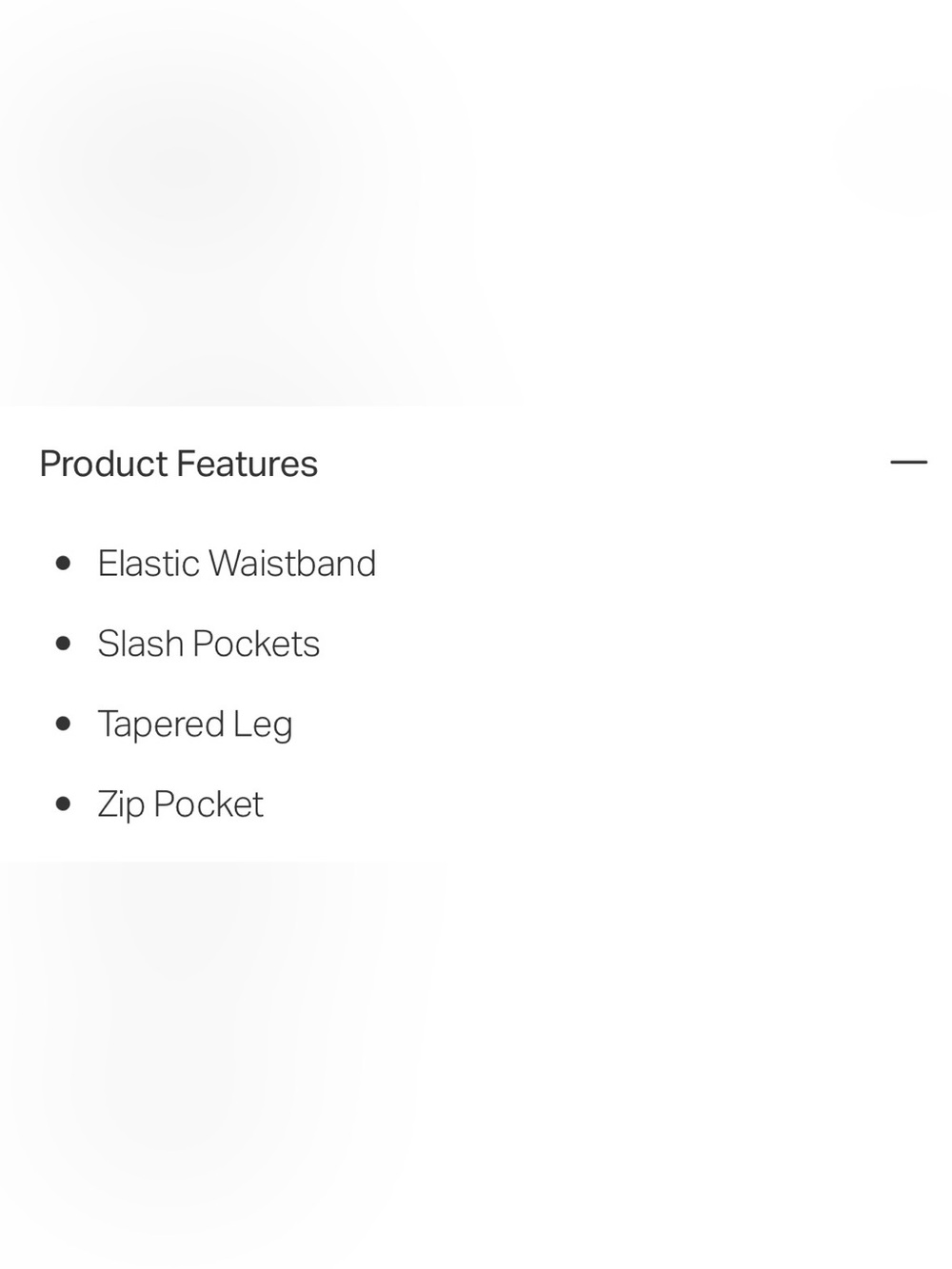Click the bullet beside Zip Pocket

(x=64, y=804)
